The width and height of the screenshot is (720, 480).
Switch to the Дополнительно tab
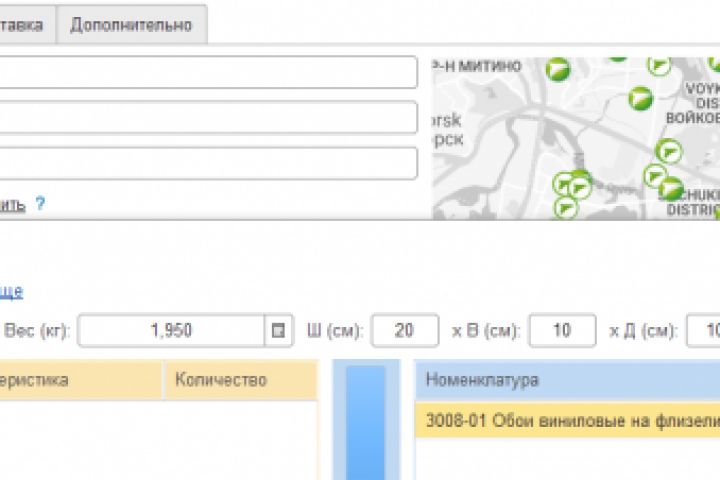[x=132, y=25]
